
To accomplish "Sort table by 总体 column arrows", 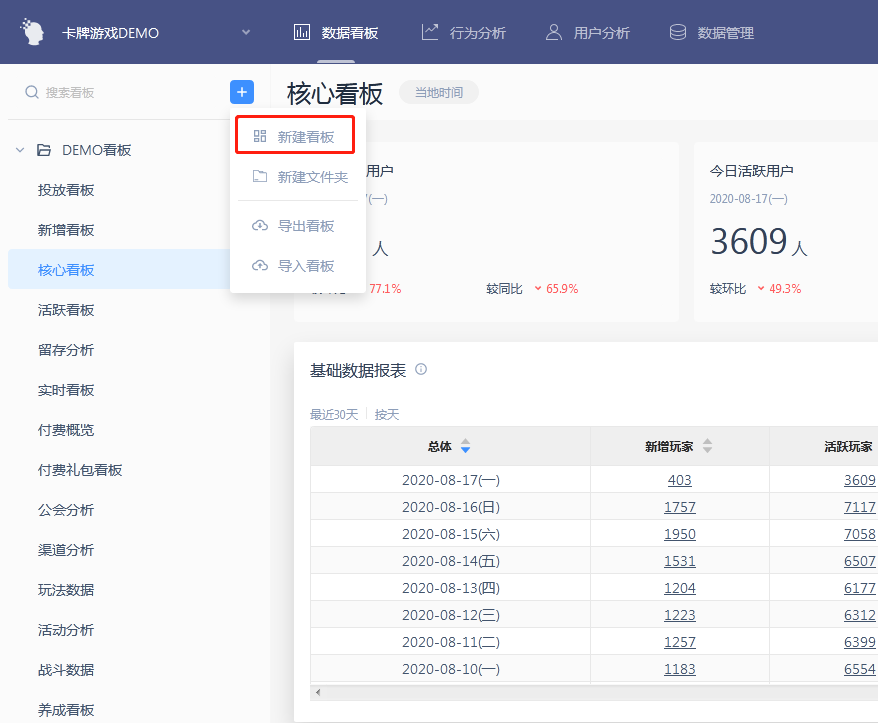I will click(465, 447).
